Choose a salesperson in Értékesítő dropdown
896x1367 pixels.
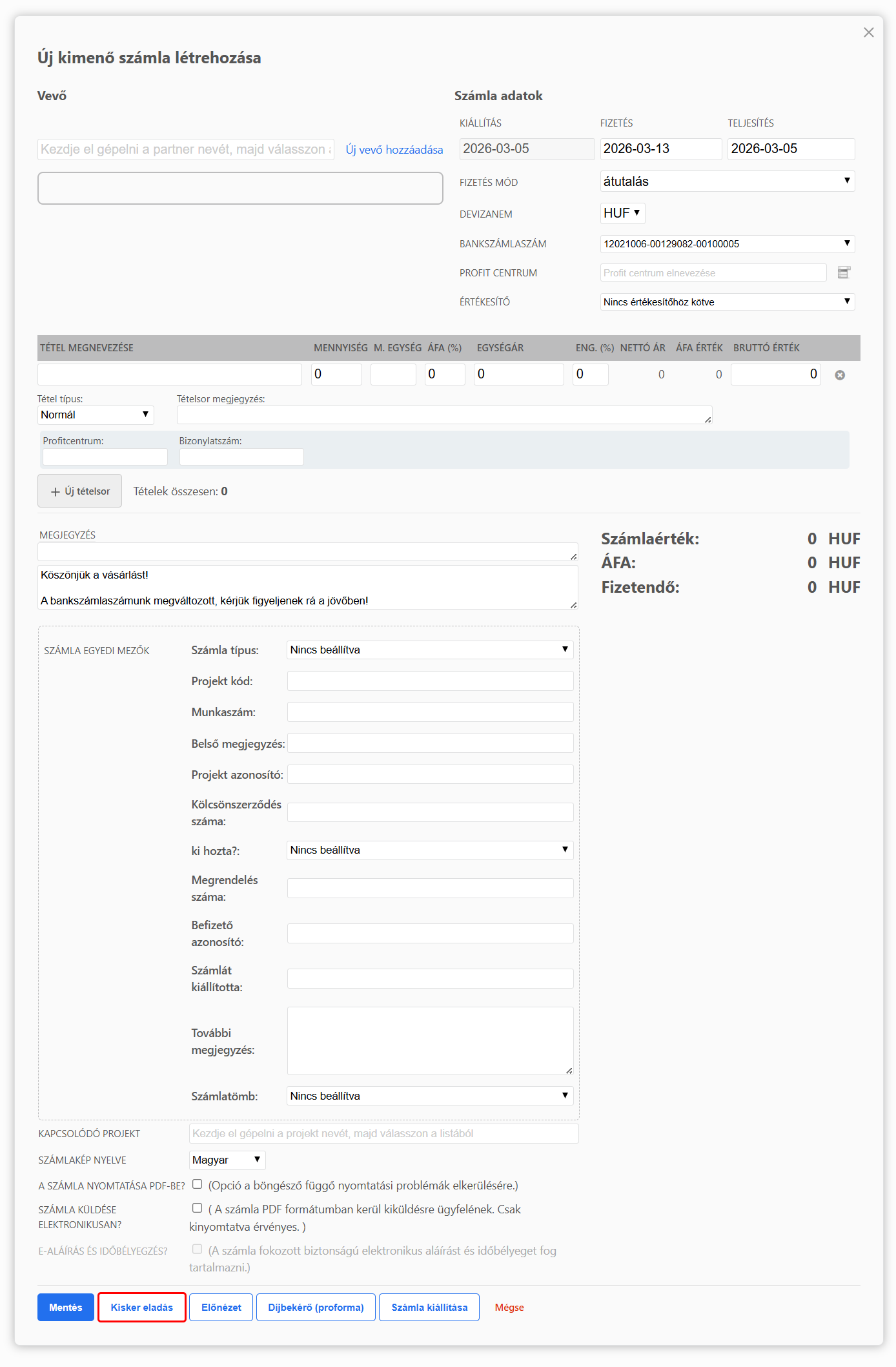coord(727,302)
